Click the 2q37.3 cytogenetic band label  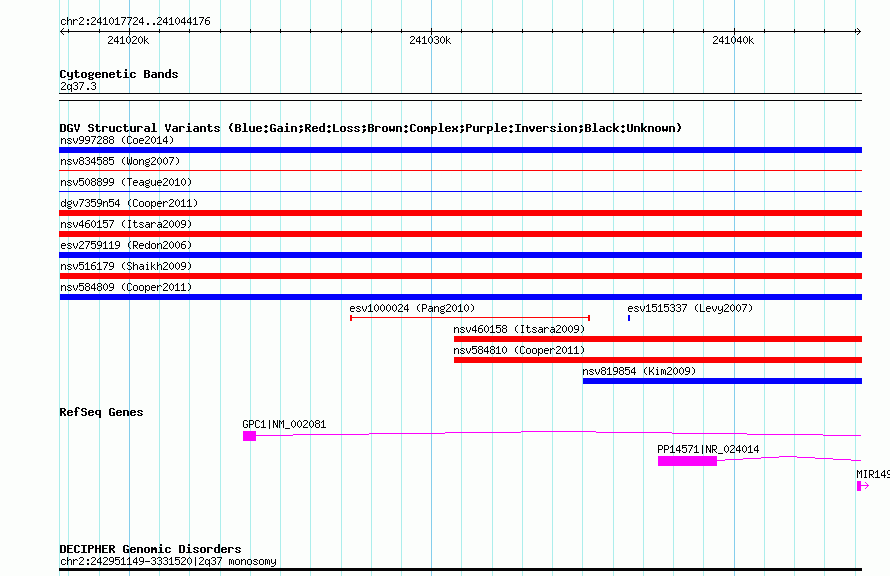pos(78,86)
